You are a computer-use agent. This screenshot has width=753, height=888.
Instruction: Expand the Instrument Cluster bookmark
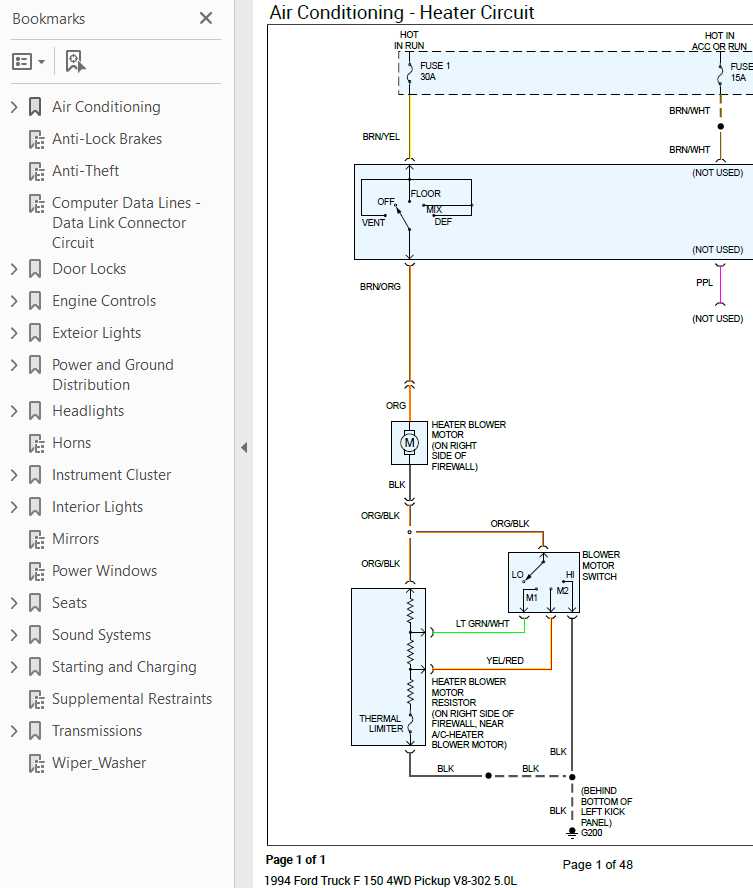click(14, 475)
